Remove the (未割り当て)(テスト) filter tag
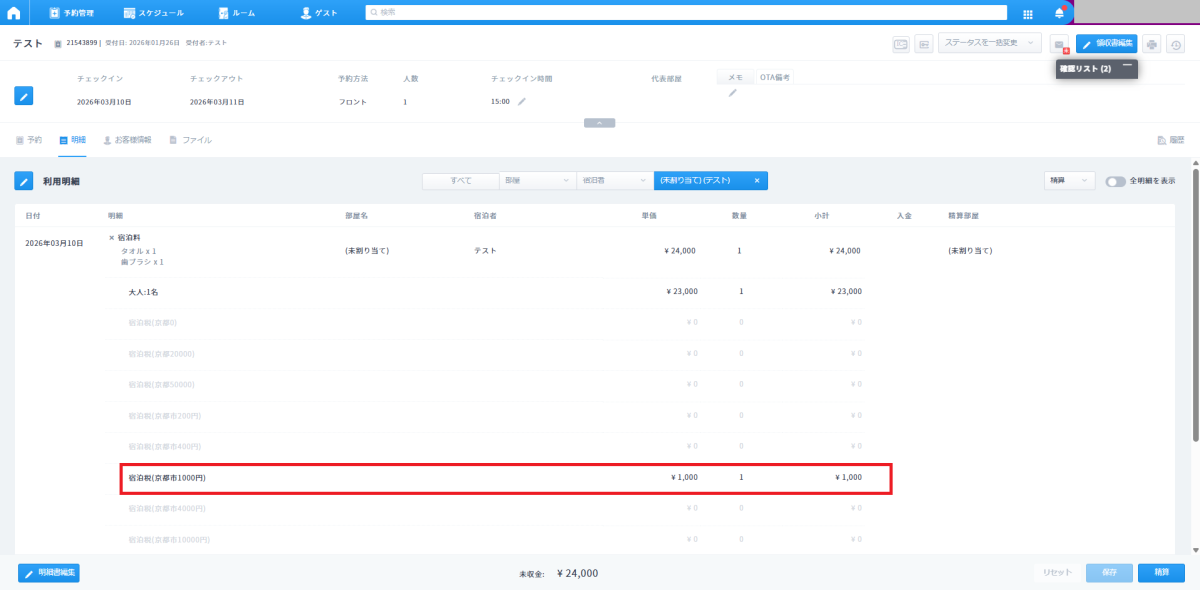This screenshot has width=1200, height=590. 757,181
